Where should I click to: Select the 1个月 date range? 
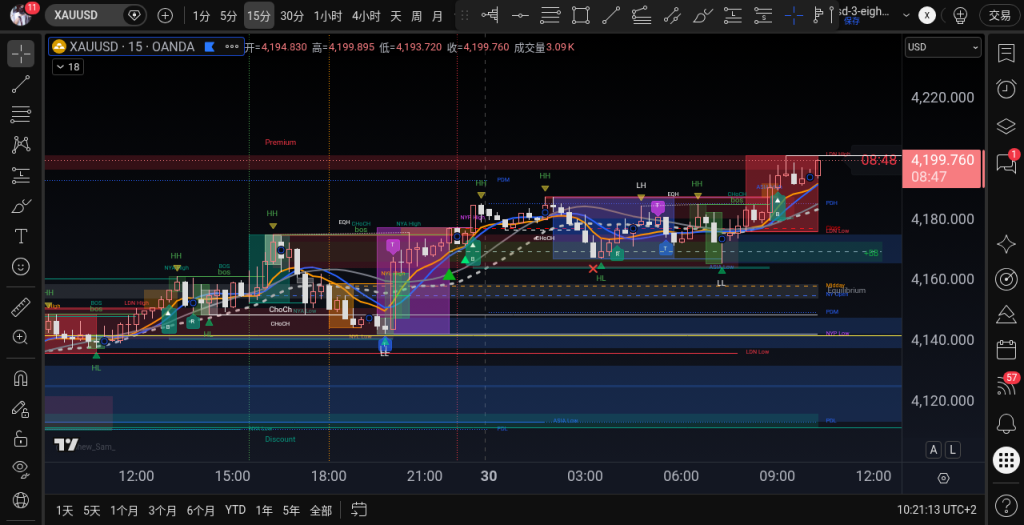124,510
